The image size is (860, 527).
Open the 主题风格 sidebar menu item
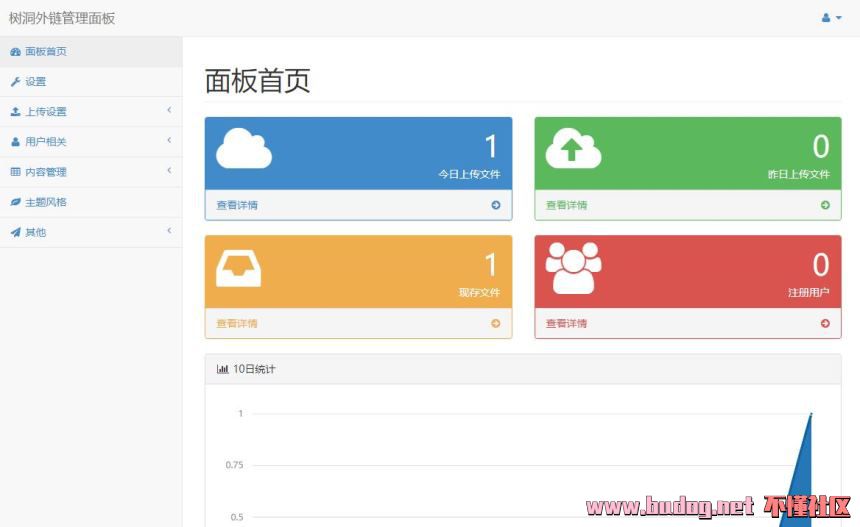click(91, 202)
